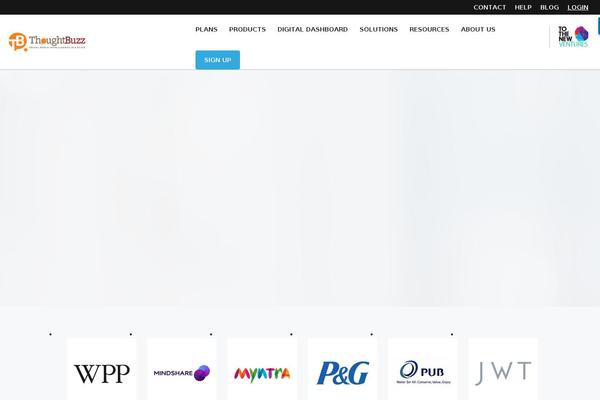
Task: Click the ThoughtBuzz logo
Action: point(47,41)
